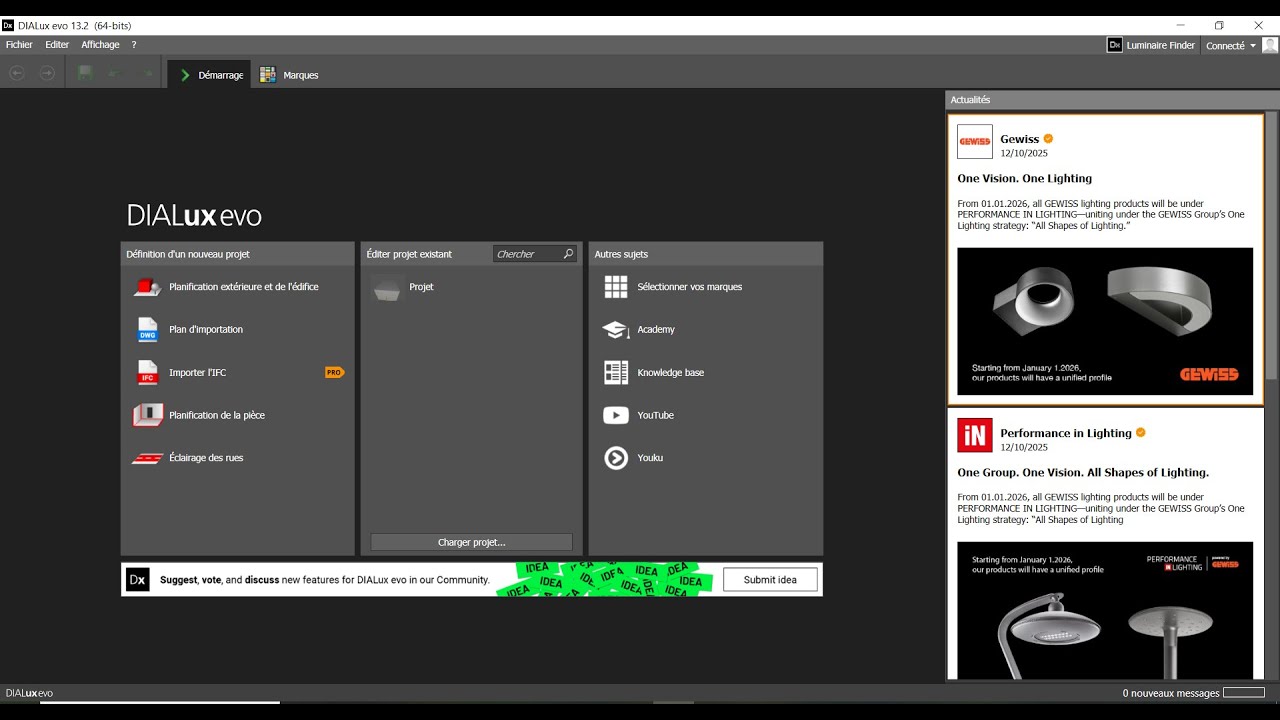Click the Luminaire Finder Dx icon
The image size is (1280, 720).
(1115, 45)
